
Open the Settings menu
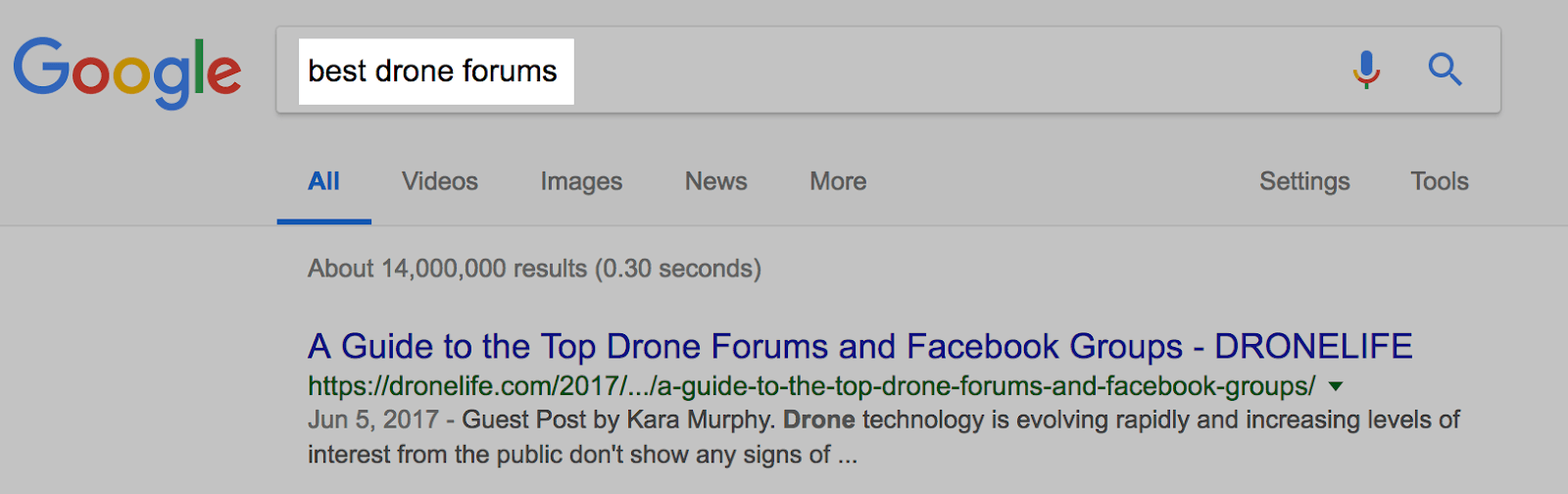(x=1304, y=181)
